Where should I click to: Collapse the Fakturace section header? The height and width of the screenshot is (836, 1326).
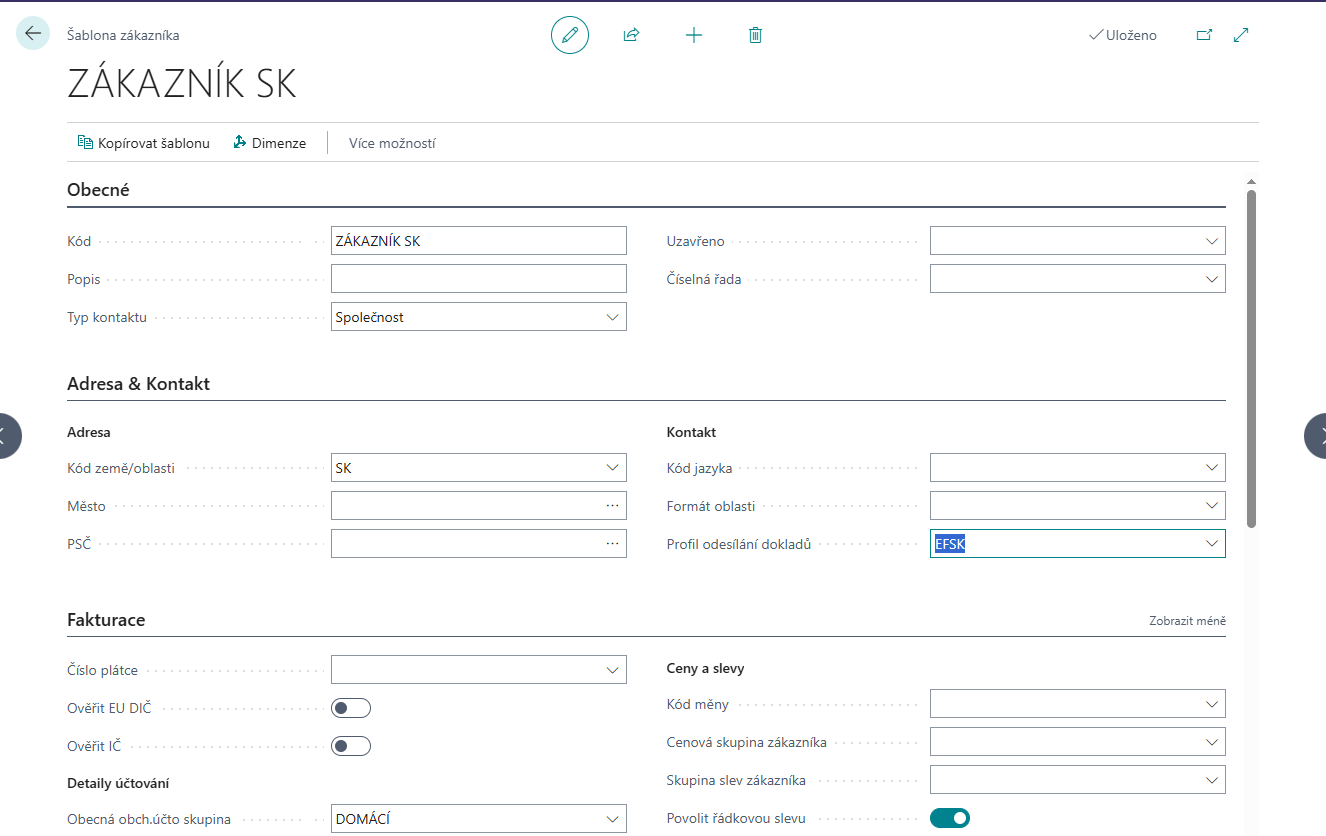(106, 620)
